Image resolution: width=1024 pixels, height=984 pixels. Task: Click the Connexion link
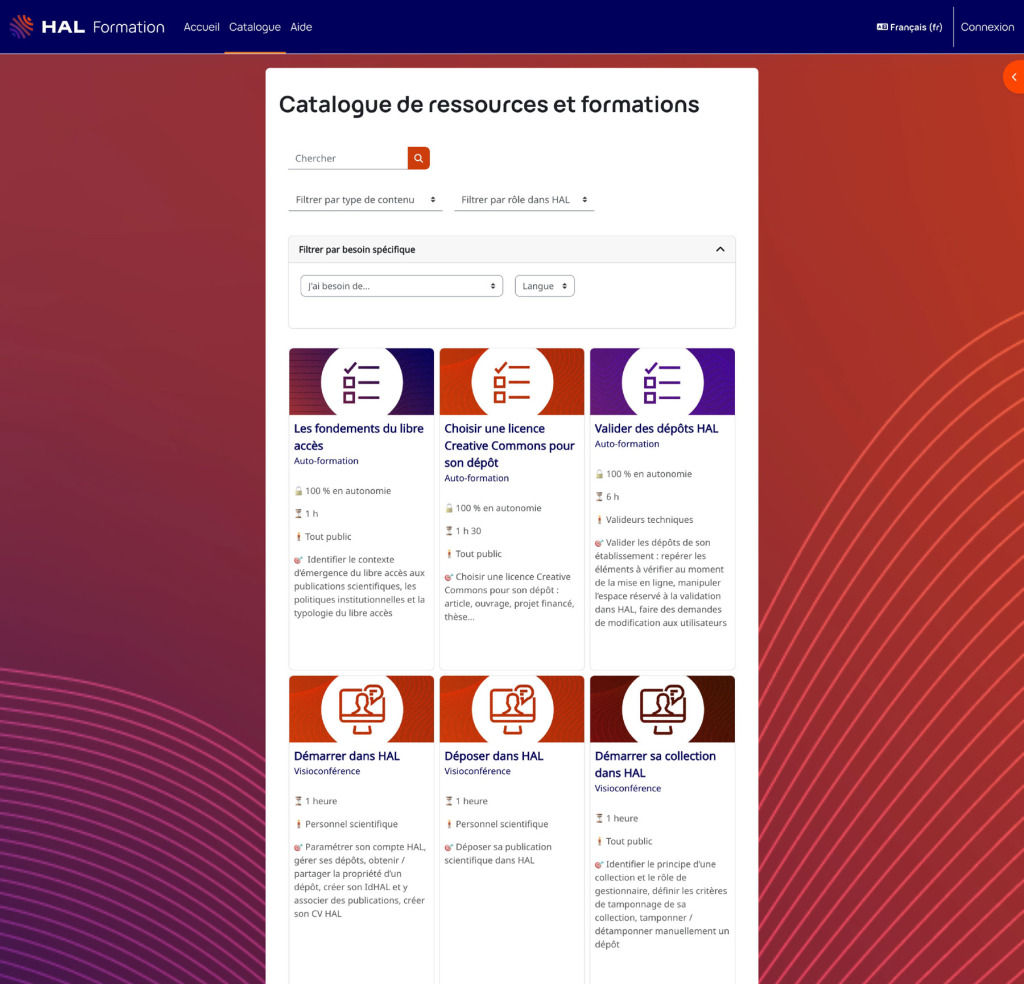pyautogui.click(x=987, y=27)
